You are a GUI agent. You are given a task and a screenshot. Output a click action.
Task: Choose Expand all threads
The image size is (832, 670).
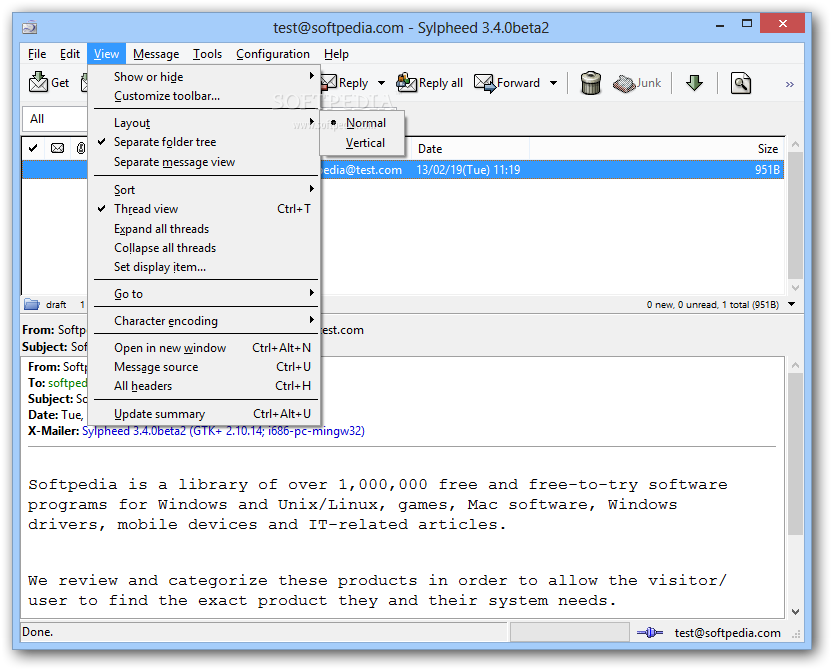(204, 229)
